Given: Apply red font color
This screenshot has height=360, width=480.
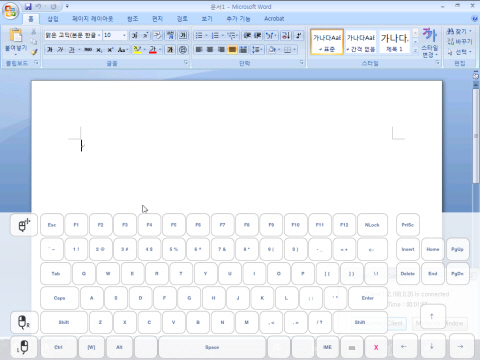Looking at the screenshot, I should pos(153,50).
